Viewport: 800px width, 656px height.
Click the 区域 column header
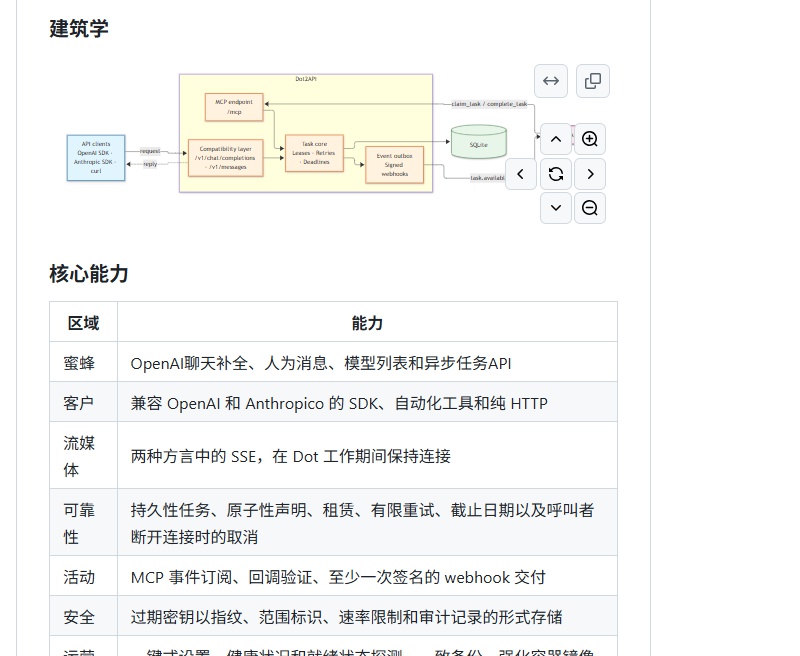(84, 322)
